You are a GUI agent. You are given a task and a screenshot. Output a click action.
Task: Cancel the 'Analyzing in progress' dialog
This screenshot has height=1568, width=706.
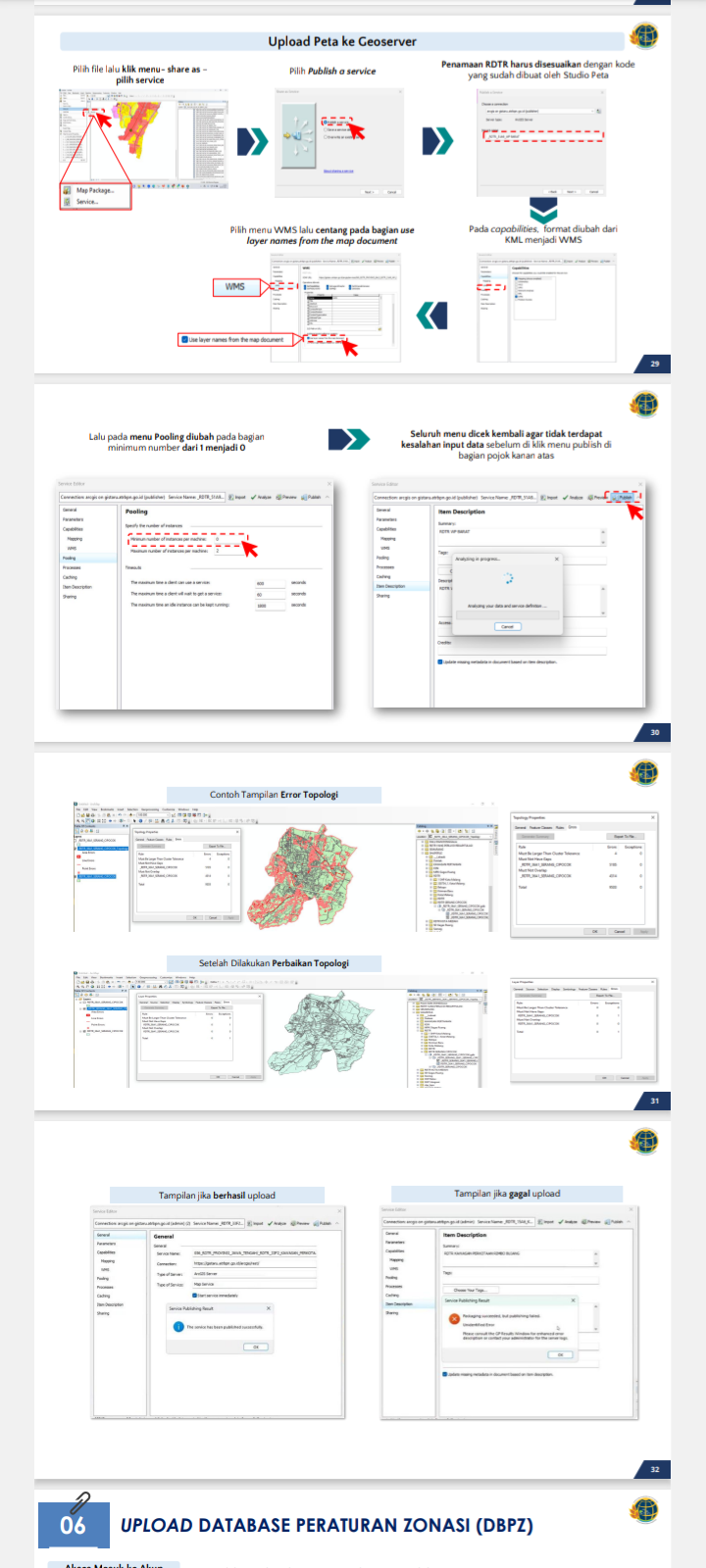507,626
